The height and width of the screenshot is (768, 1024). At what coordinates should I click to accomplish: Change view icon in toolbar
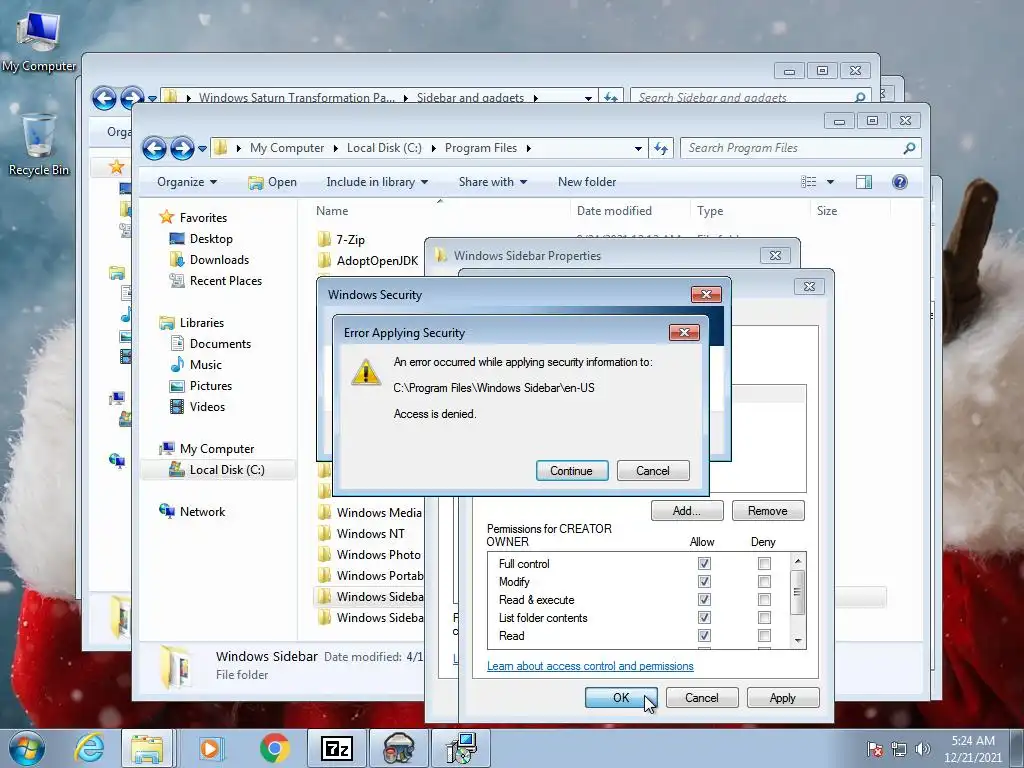tap(809, 182)
